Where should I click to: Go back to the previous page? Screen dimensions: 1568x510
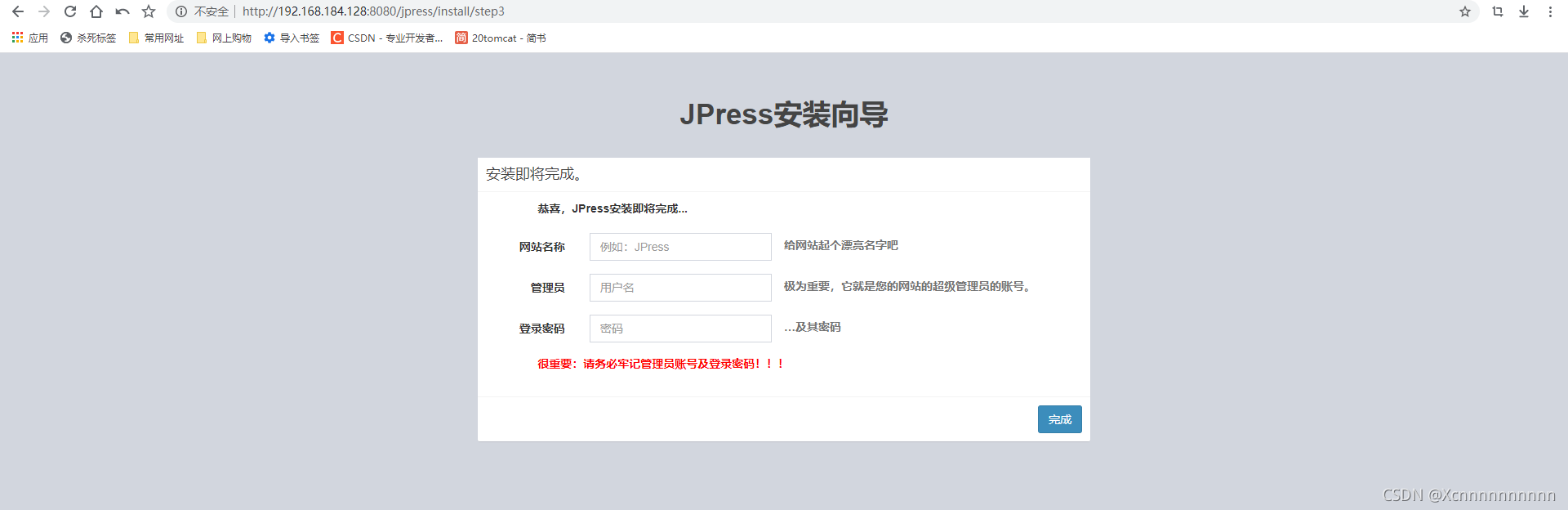pos(18,11)
